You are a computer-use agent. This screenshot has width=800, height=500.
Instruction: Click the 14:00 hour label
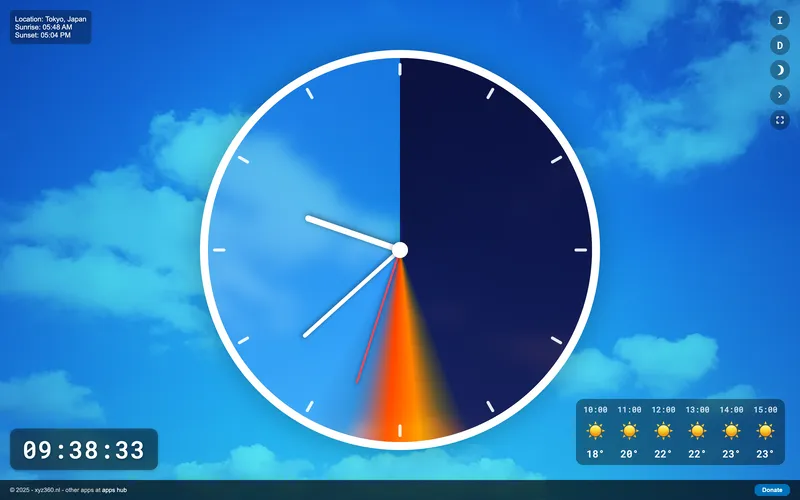(731, 410)
